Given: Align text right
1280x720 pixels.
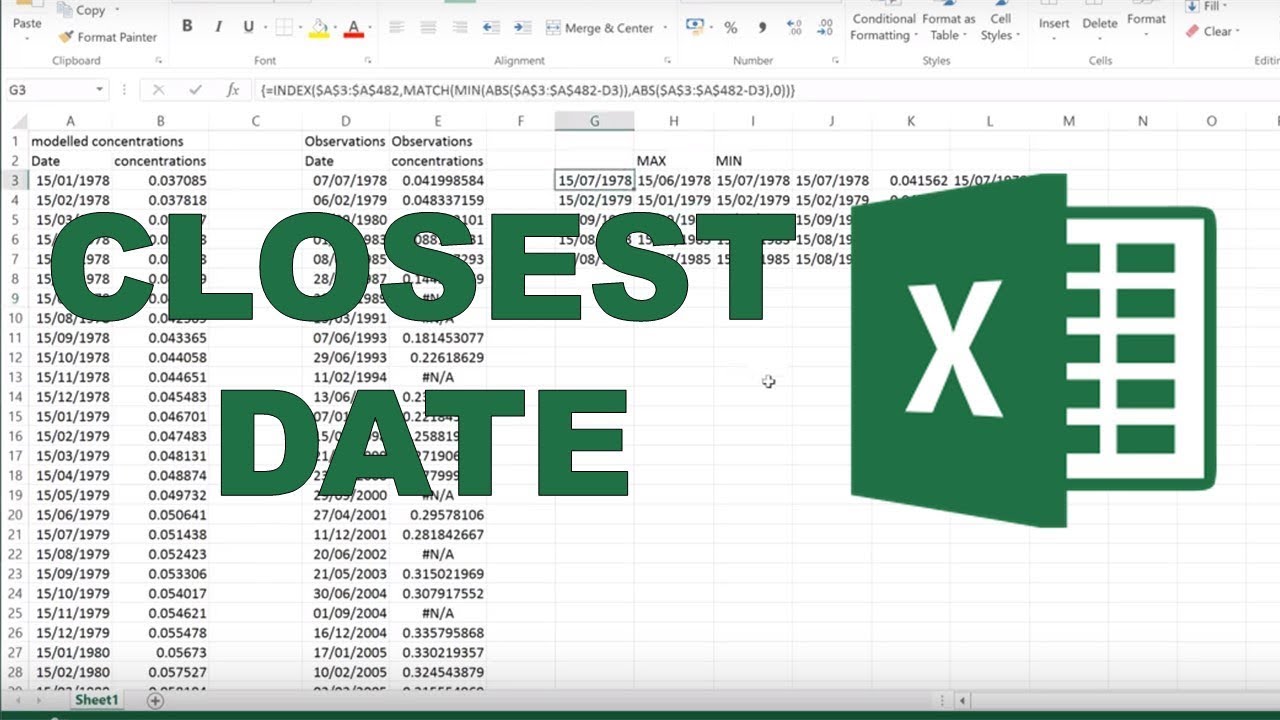Looking at the screenshot, I should coord(459,28).
